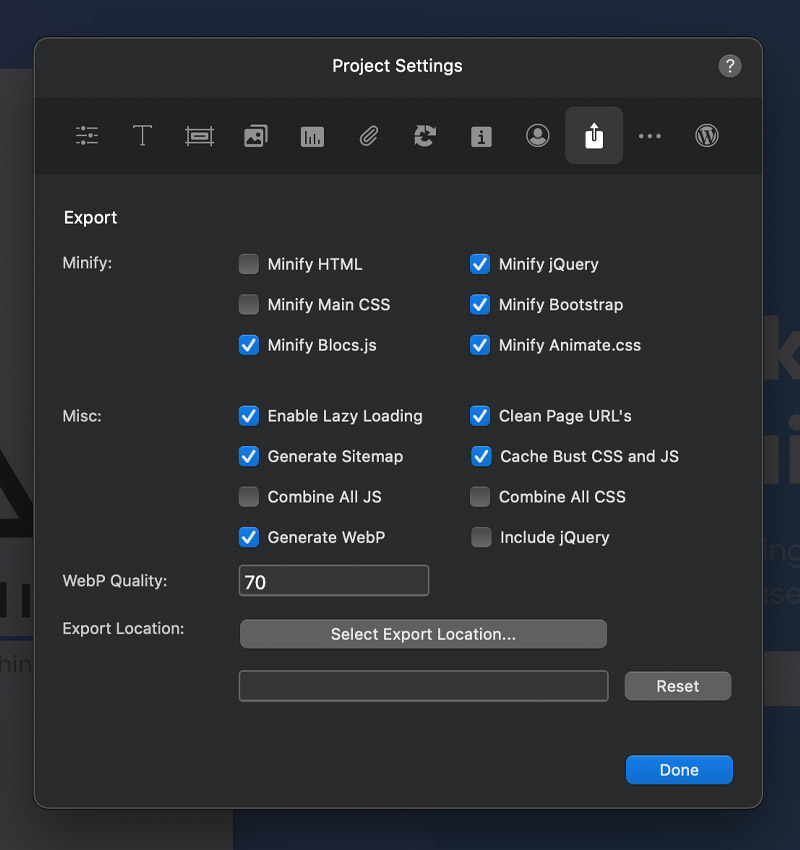Click the Project Settings title
The image size is (800, 850).
pyautogui.click(x=397, y=66)
